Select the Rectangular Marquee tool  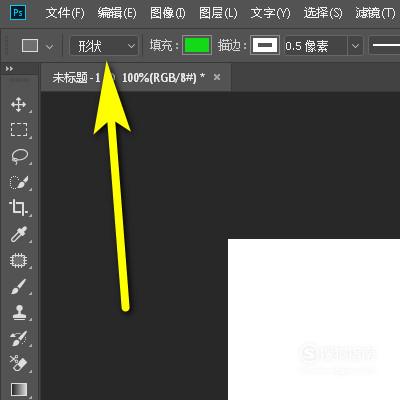tap(19, 129)
